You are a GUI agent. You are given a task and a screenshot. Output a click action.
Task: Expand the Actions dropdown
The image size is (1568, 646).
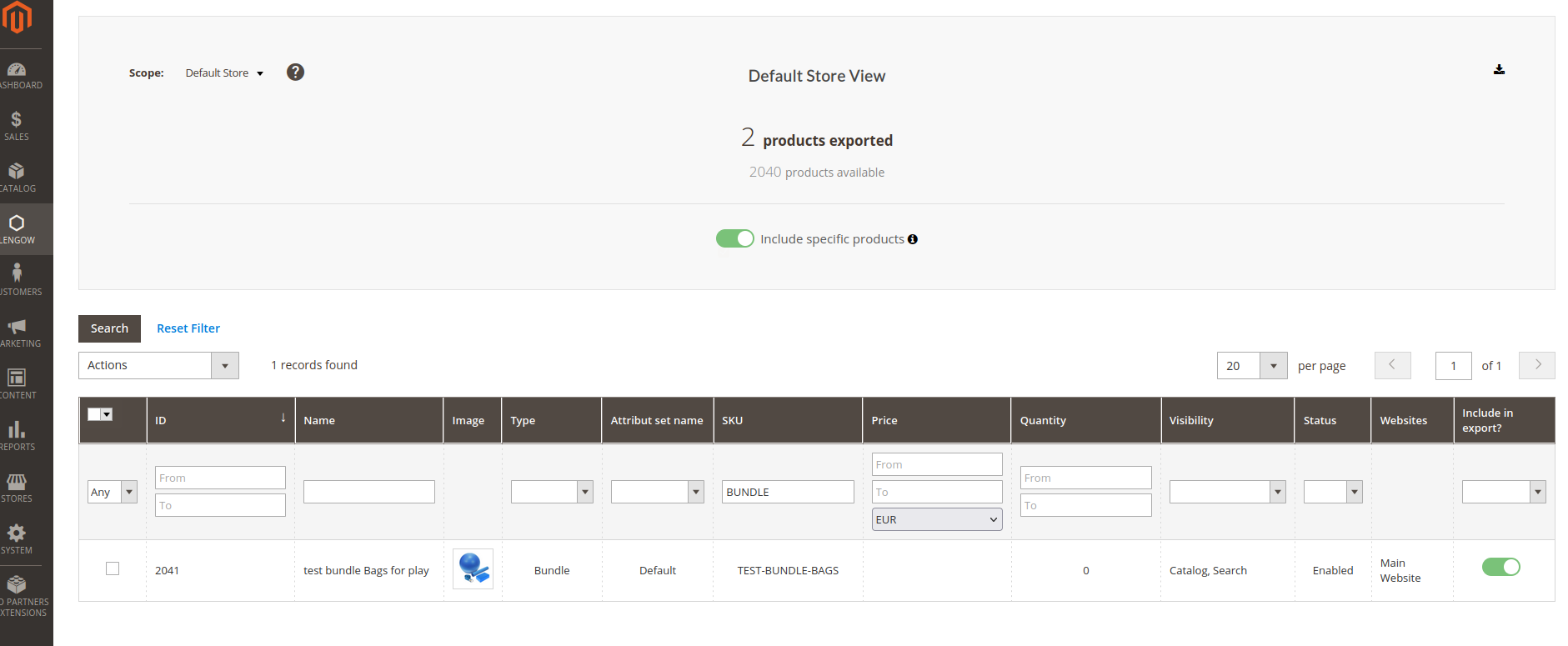point(158,365)
